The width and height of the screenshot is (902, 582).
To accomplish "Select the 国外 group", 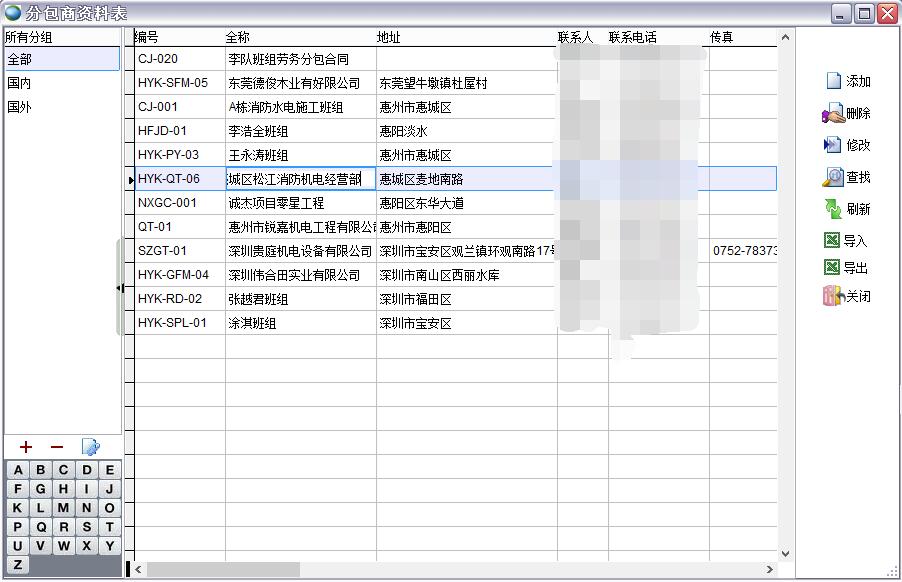I will coord(20,107).
